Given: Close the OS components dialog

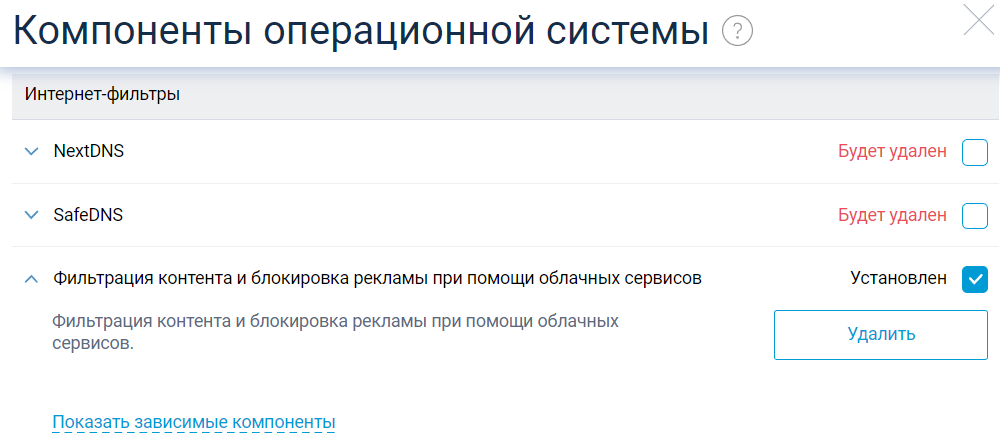Looking at the screenshot, I should (x=978, y=21).
